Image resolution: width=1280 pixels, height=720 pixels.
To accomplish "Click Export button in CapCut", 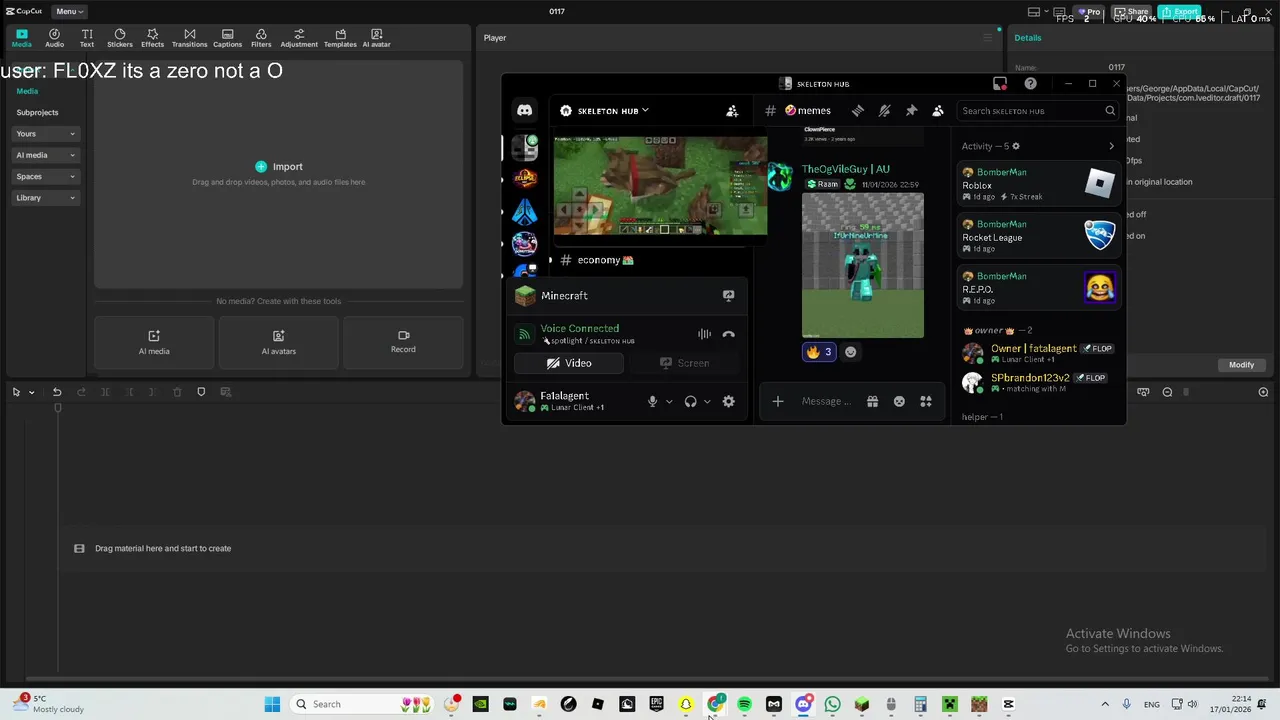I will click(x=1179, y=12).
